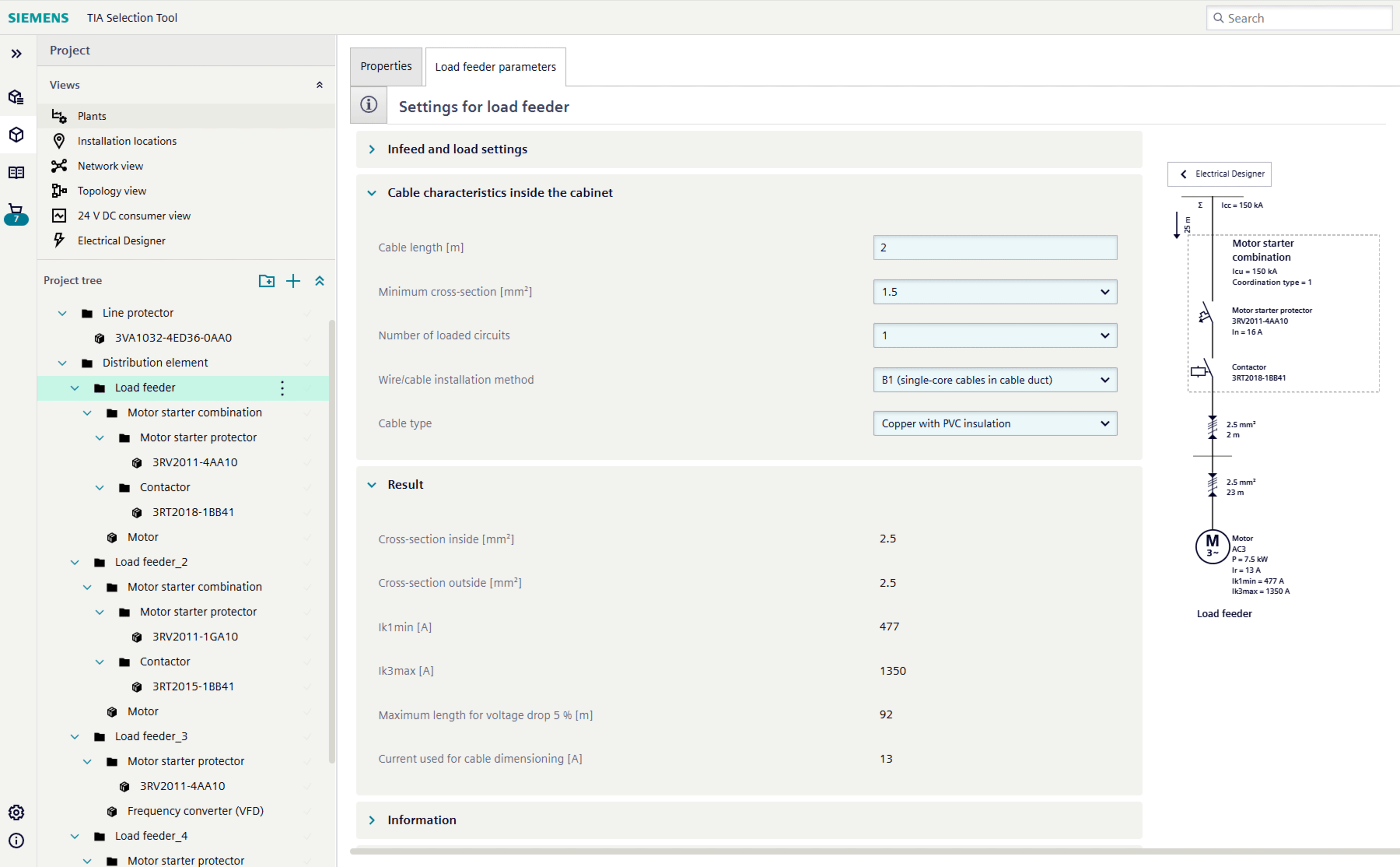Click the Ik1min value 477

pos(889,627)
